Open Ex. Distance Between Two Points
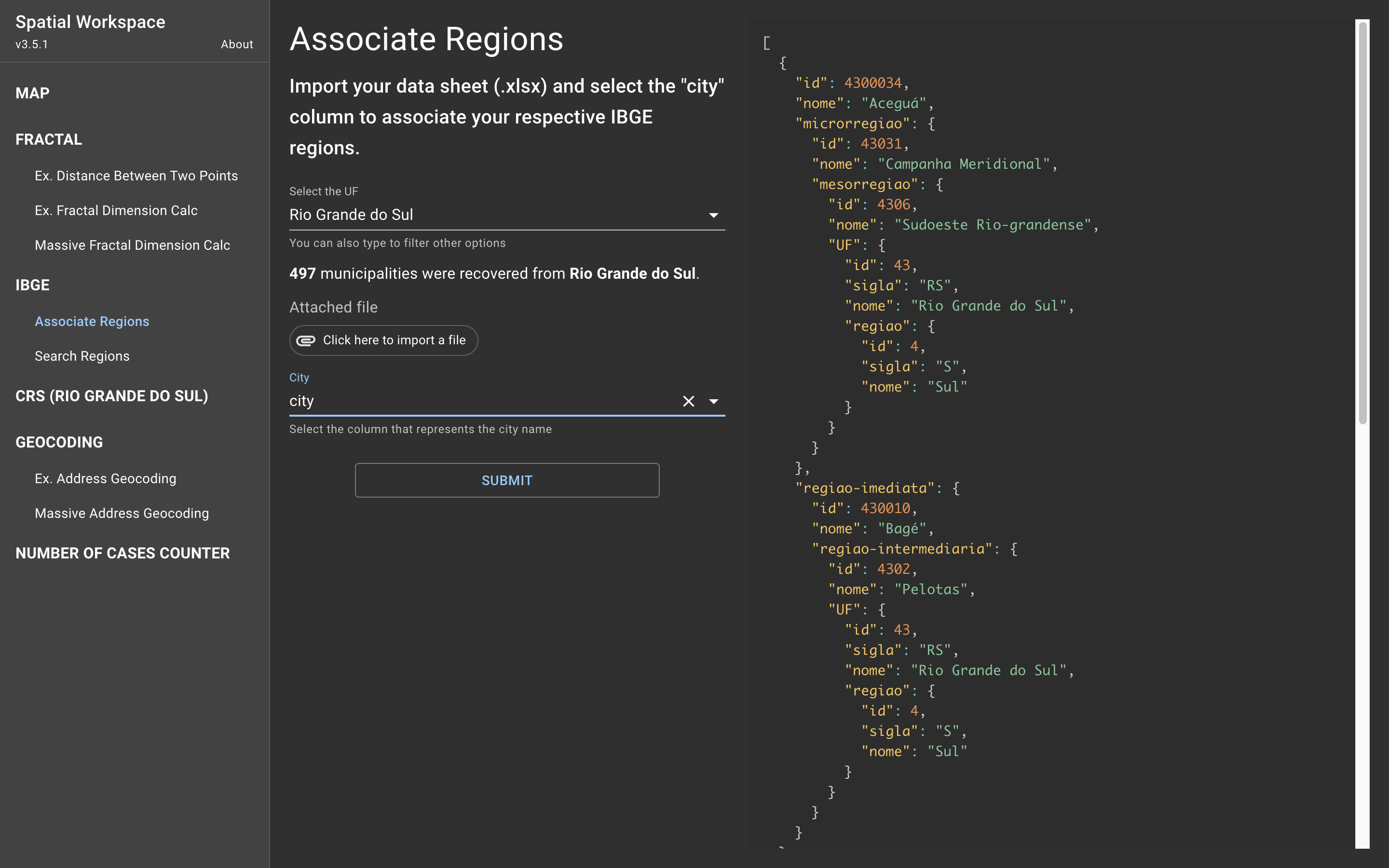Image resolution: width=1389 pixels, height=868 pixels. (x=136, y=176)
